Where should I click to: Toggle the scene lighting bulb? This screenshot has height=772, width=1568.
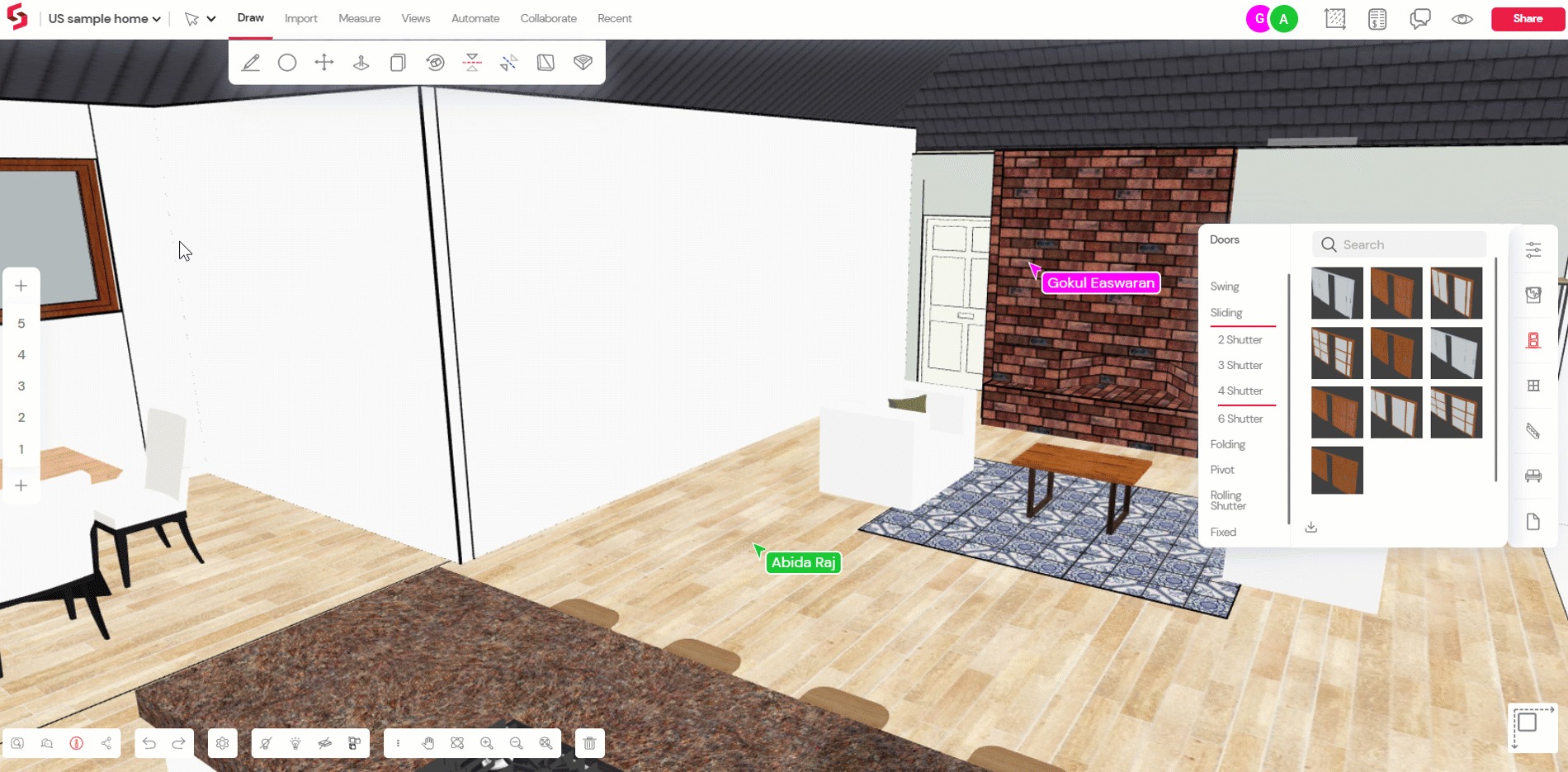tap(295, 742)
